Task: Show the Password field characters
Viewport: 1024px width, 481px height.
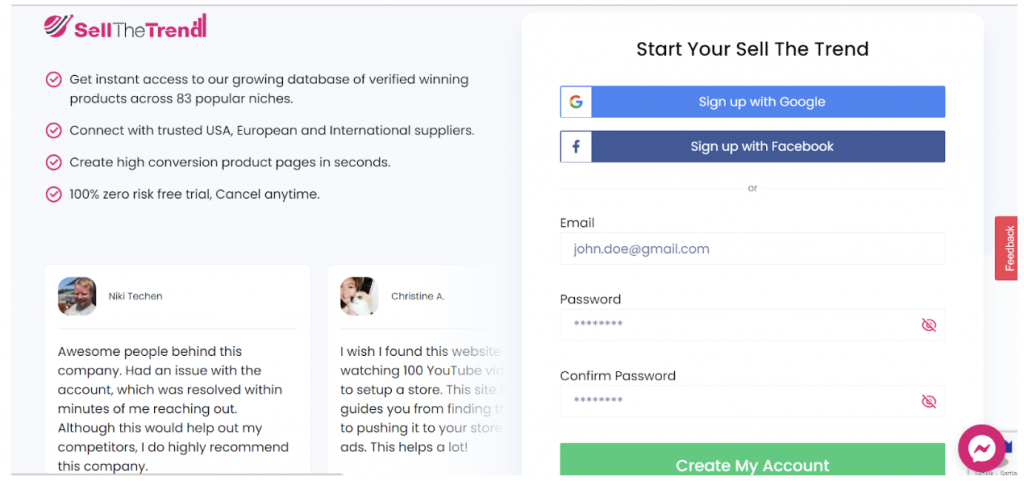Action: [x=928, y=325]
